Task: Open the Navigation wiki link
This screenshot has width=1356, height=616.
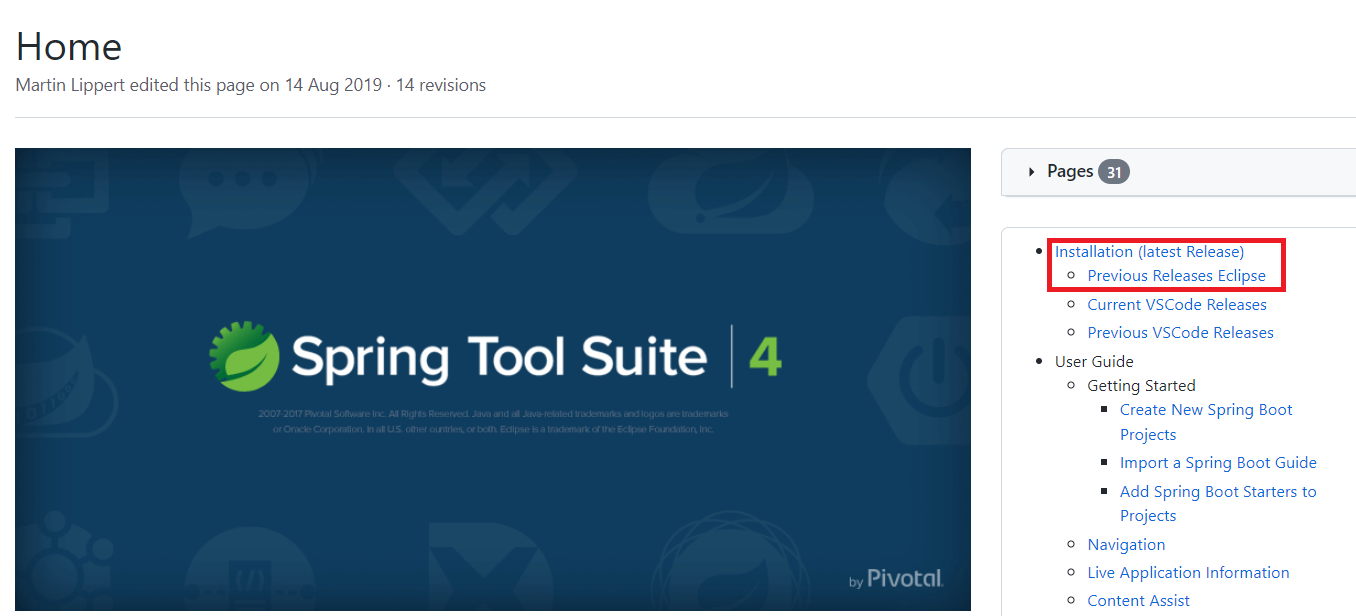Action: [x=1126, y=545]
